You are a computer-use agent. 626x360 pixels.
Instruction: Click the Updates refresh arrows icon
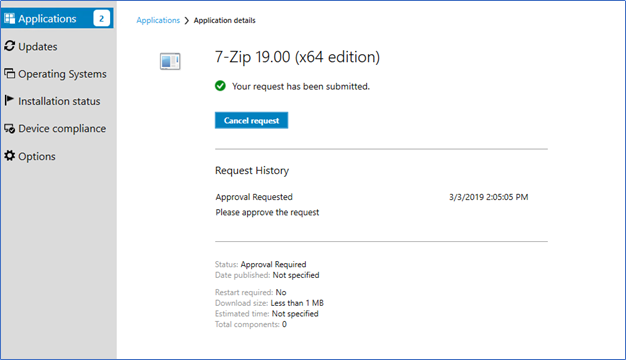click(10, 46)
